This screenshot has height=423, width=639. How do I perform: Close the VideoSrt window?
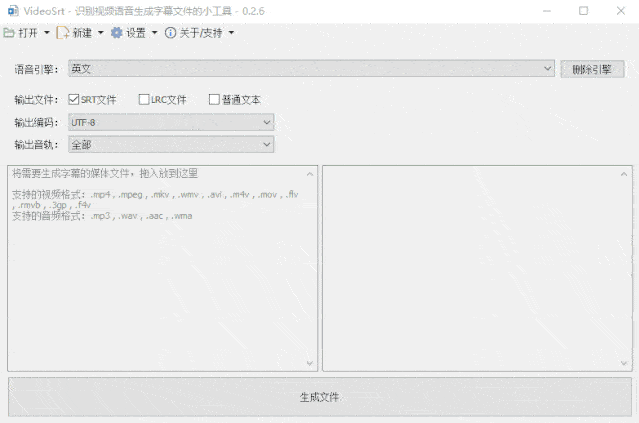(621, 11)
